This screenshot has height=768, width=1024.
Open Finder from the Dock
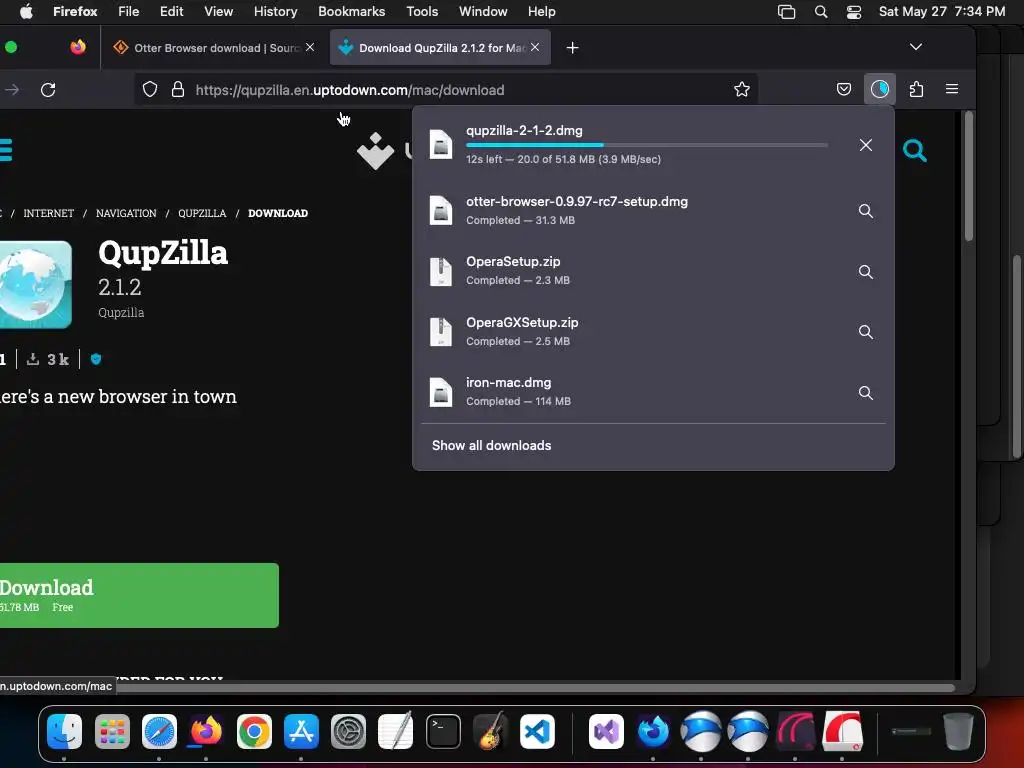(x=65, y=731)
